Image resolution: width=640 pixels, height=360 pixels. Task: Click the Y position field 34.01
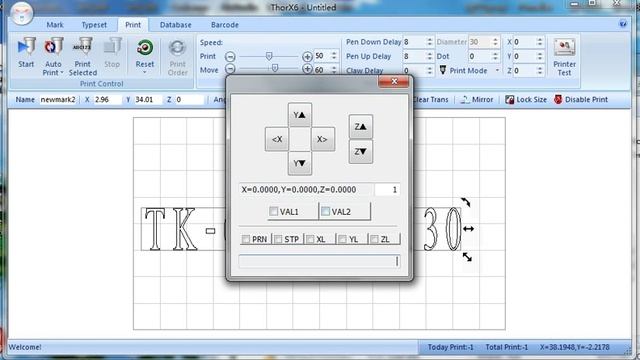[148, 100]
